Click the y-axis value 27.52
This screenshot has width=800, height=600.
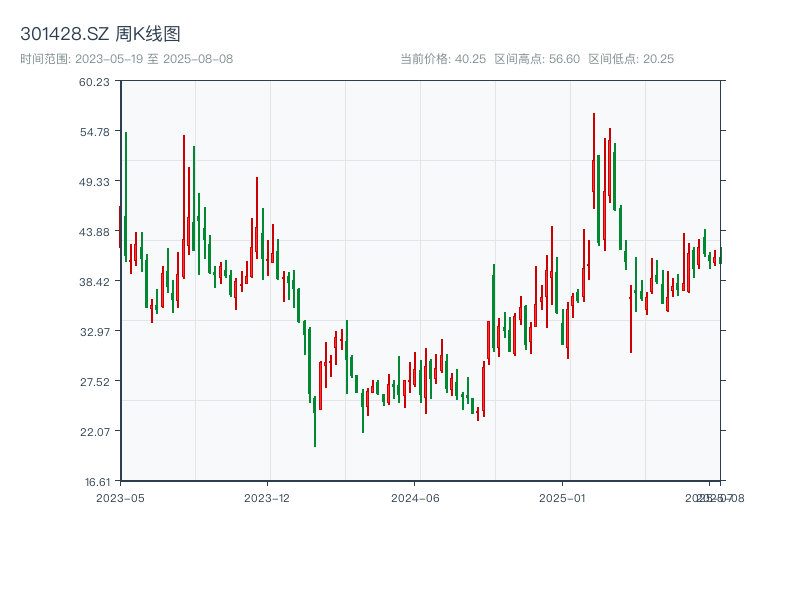click(94, 382)
